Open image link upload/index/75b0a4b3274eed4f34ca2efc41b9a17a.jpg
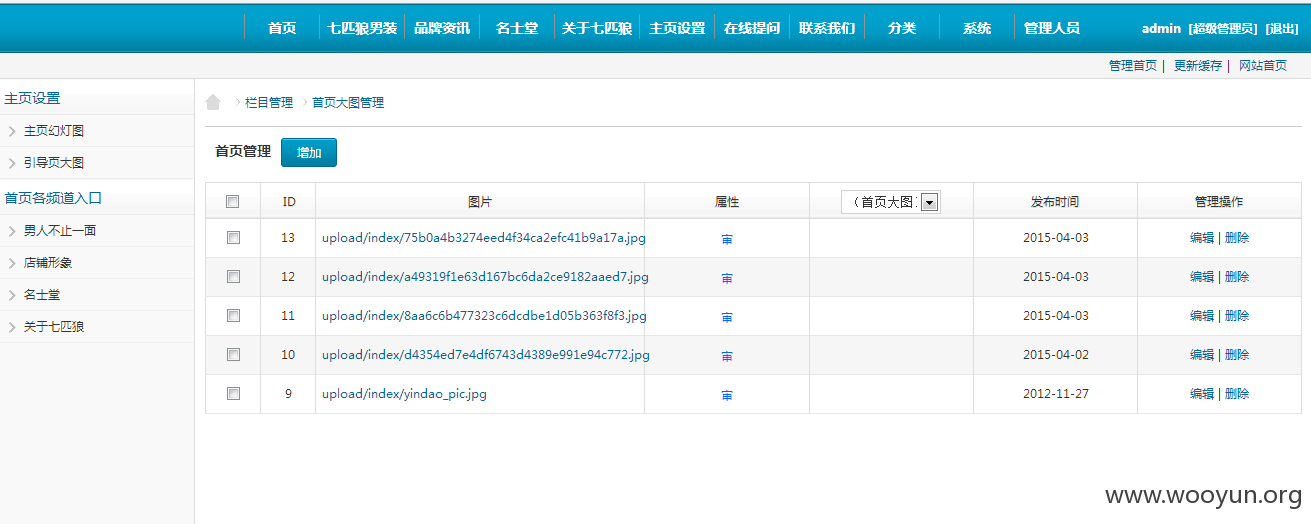Viewport: 1311px width, 524px height. (x=484, y=238)
